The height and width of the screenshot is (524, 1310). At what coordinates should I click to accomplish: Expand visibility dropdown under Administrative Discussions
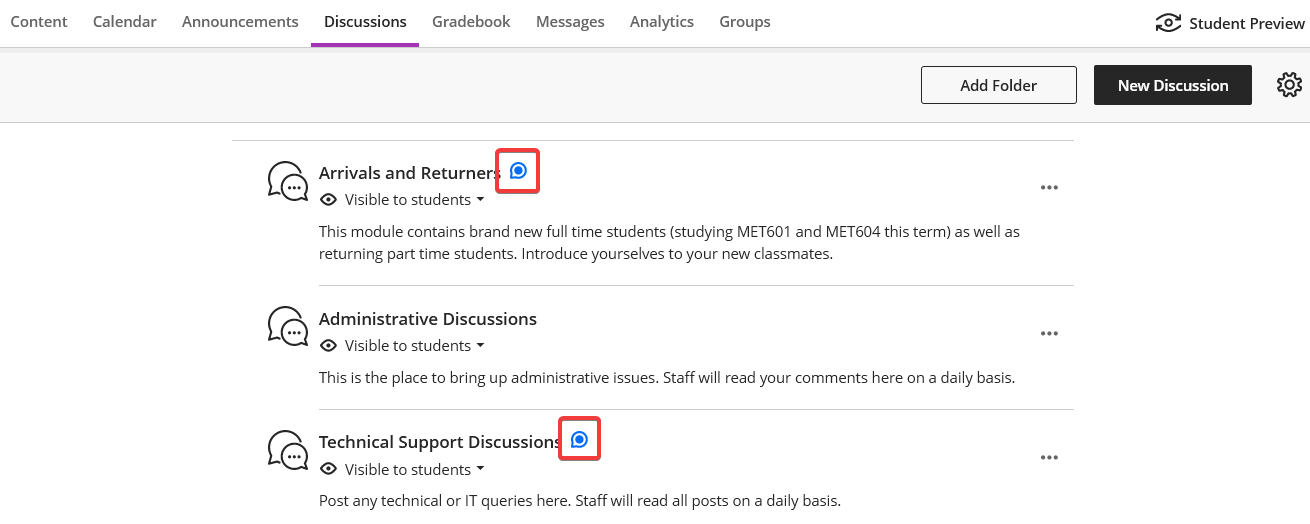(480, 346)
